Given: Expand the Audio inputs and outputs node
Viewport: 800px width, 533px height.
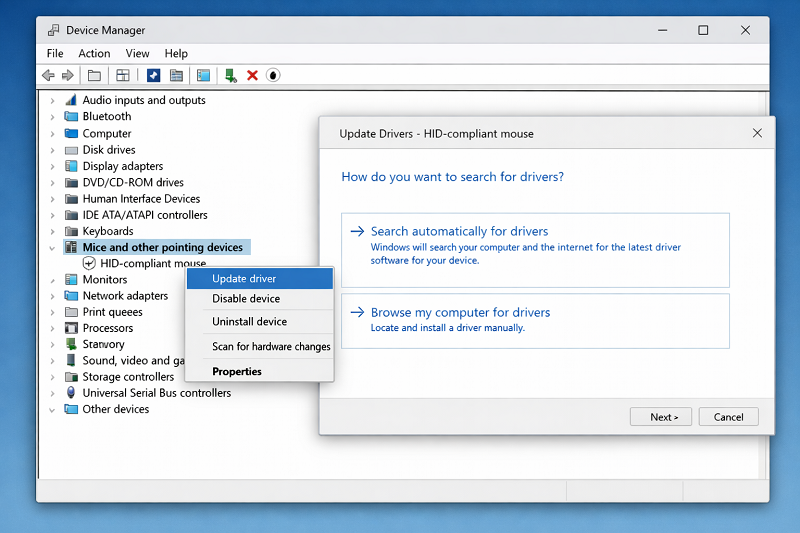Looking at the screenshot, I should click(52, 100).
